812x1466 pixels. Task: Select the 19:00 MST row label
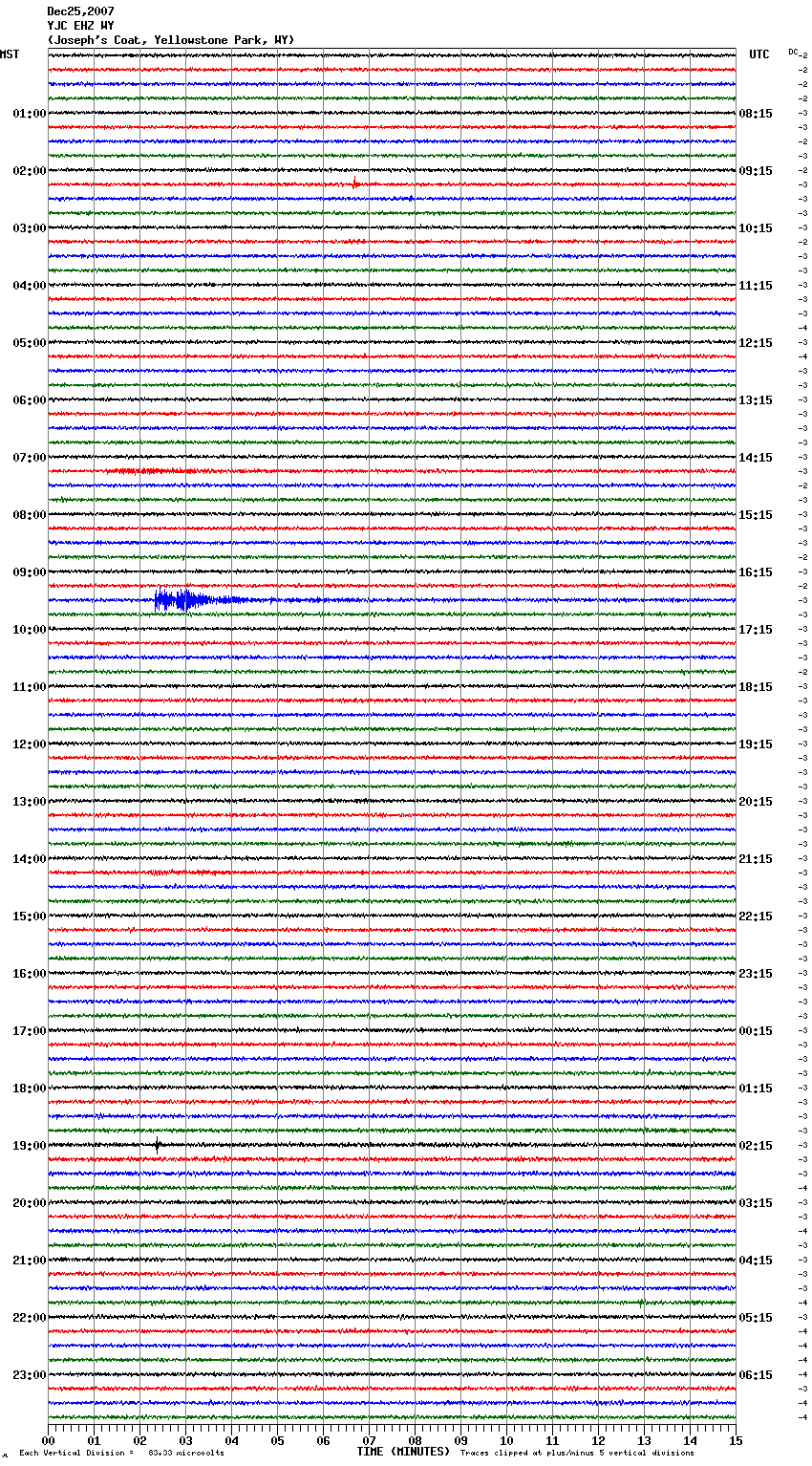click(x=30, y=1146)
